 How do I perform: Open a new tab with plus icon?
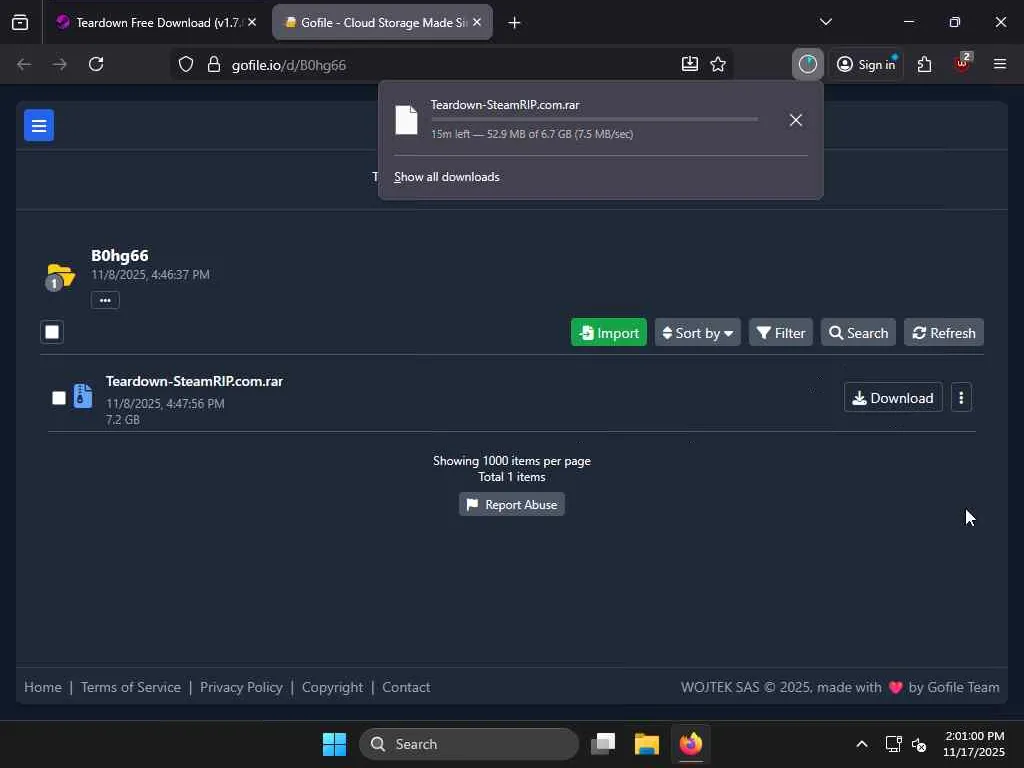pos(514,23)
